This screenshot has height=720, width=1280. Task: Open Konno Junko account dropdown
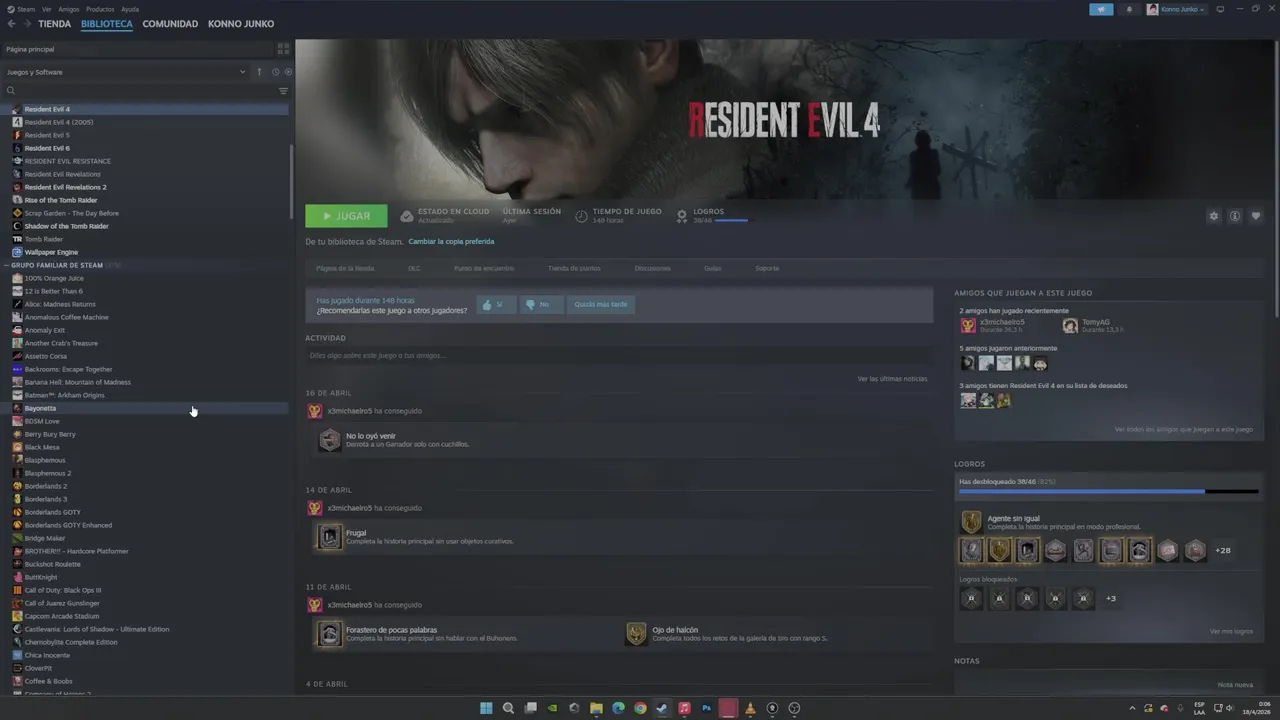tap(1176, 9)
